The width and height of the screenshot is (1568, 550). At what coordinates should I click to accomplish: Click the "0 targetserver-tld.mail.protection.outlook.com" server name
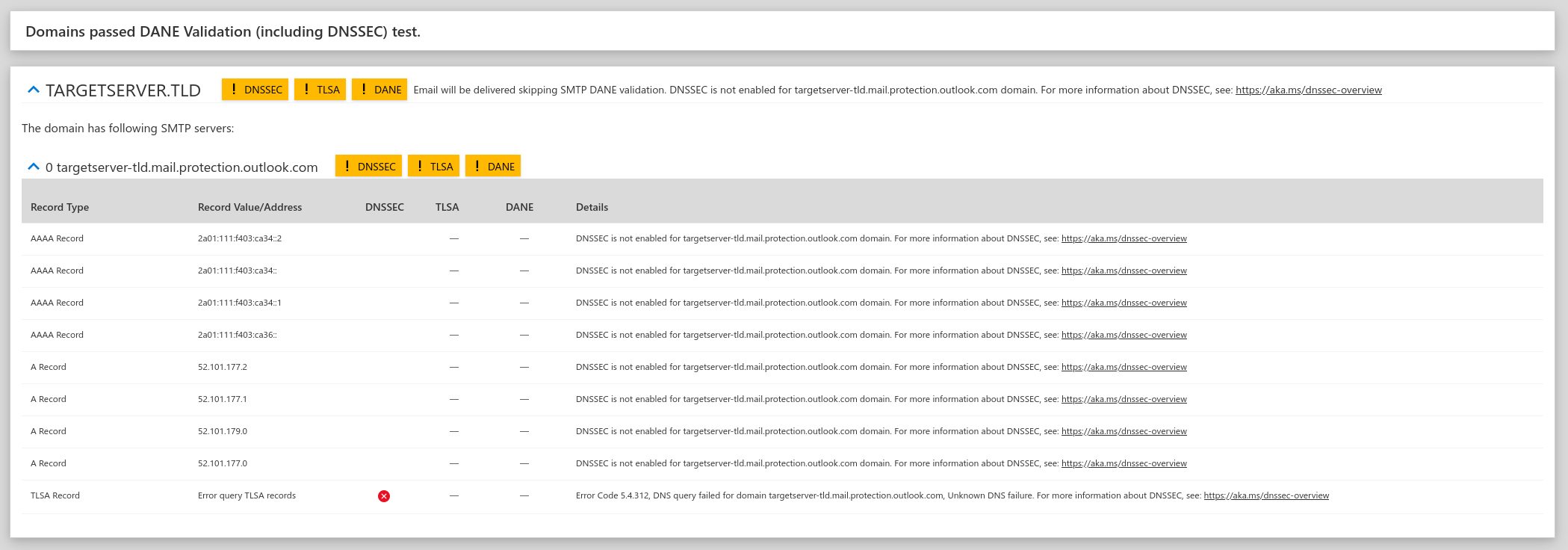182,167
